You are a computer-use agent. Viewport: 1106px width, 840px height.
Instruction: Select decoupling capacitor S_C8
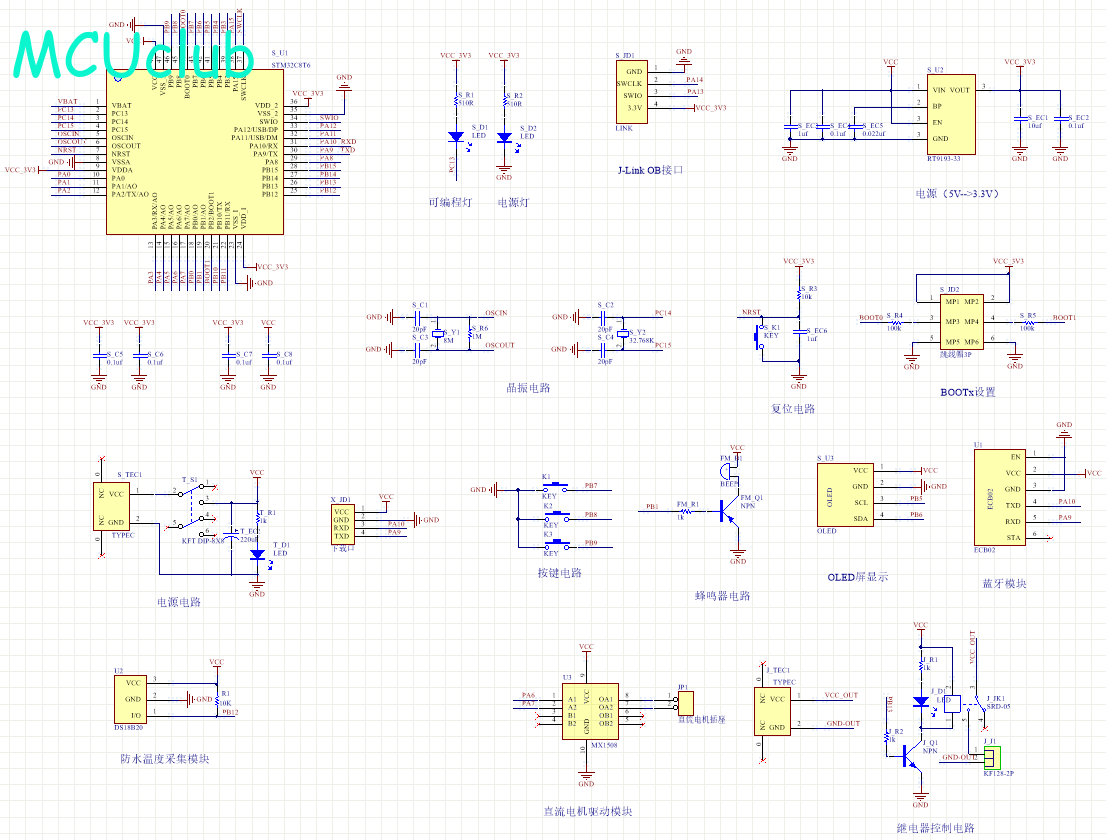point(269,356)
